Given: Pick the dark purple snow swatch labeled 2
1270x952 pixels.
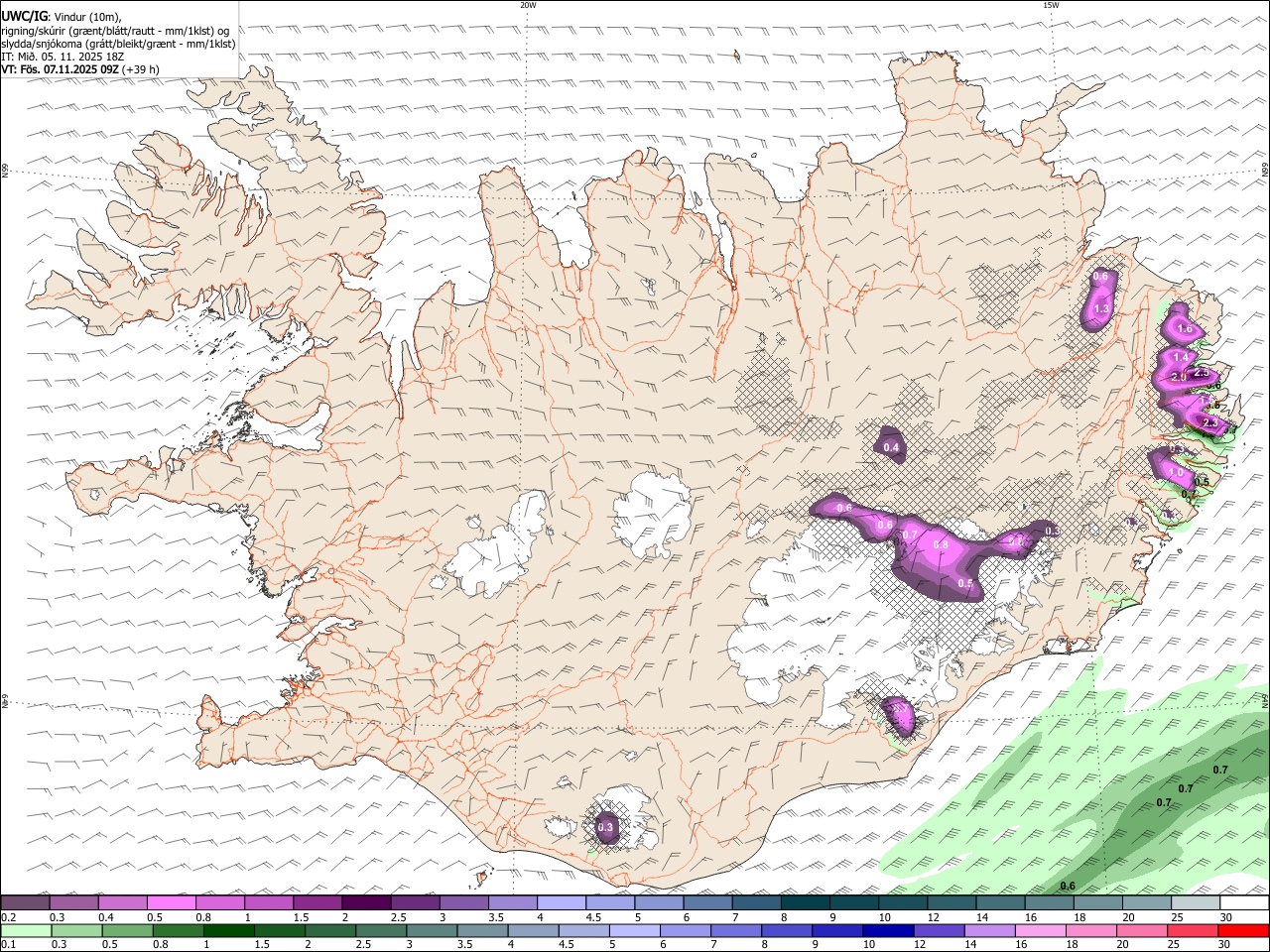Looking at the screenshot, I should pyautogui.click(x=366, y=903).
